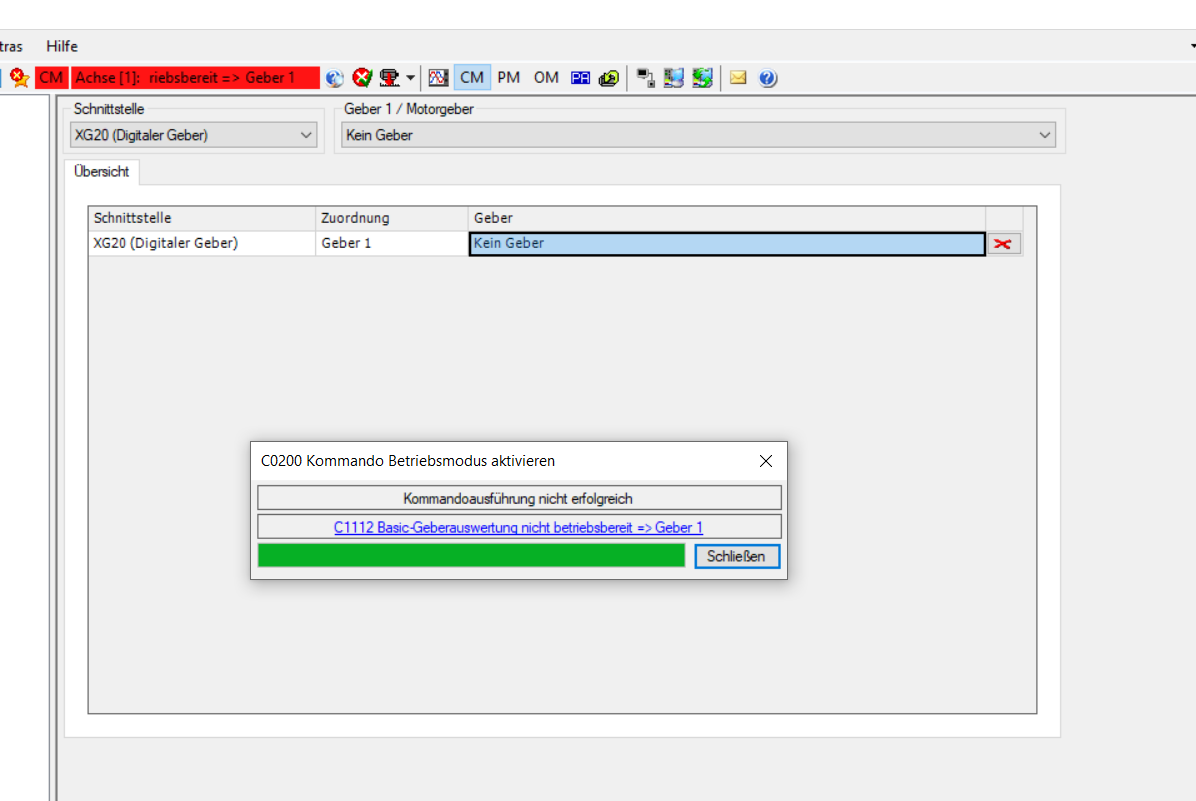Viewport: 1196px width, 801px height.
Task: Select the Übersicht tab
Action: 101,172
